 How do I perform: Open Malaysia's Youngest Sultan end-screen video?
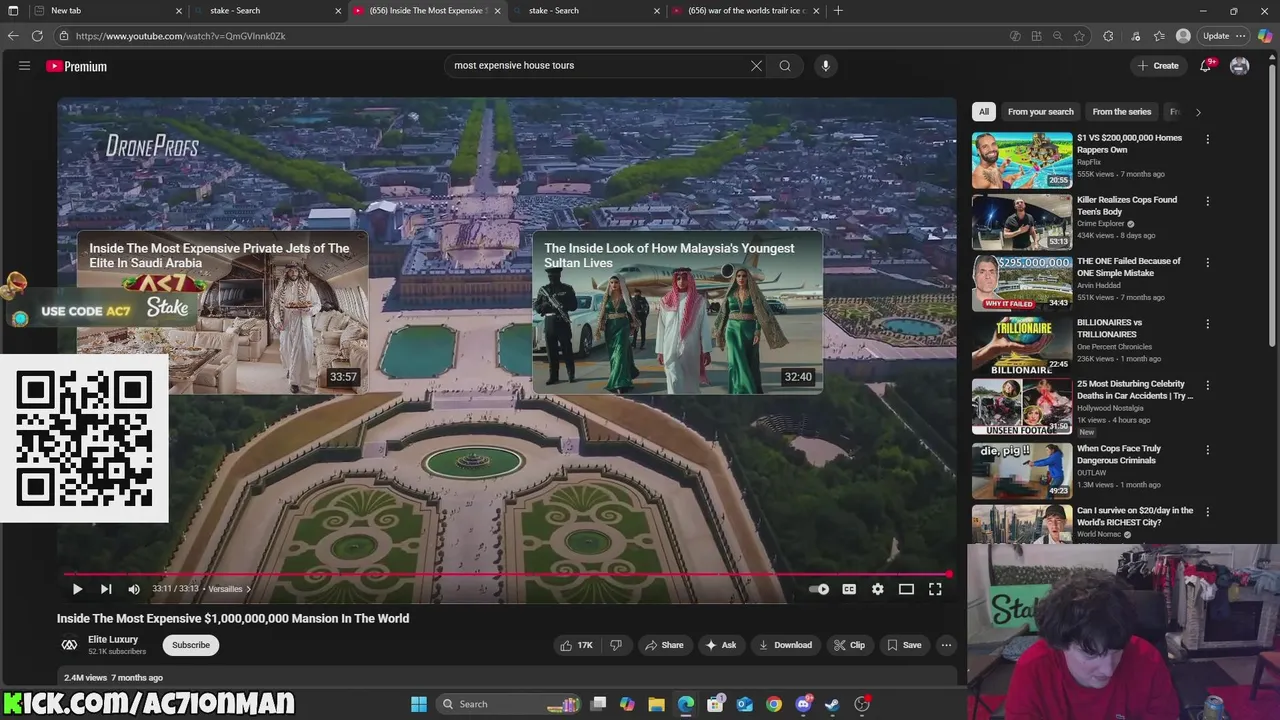(x=677, y=313)
